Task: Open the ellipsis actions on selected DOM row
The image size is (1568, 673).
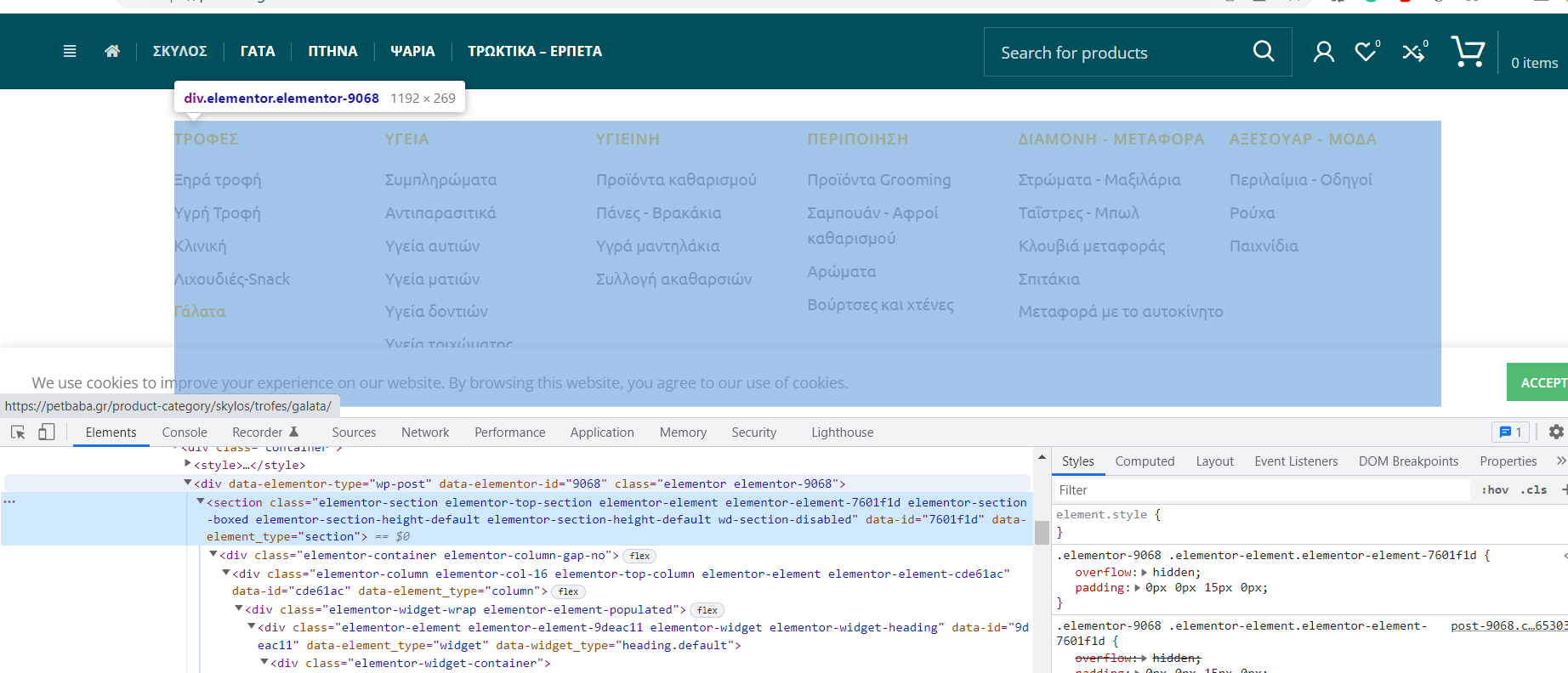Action: click(9, 501)
